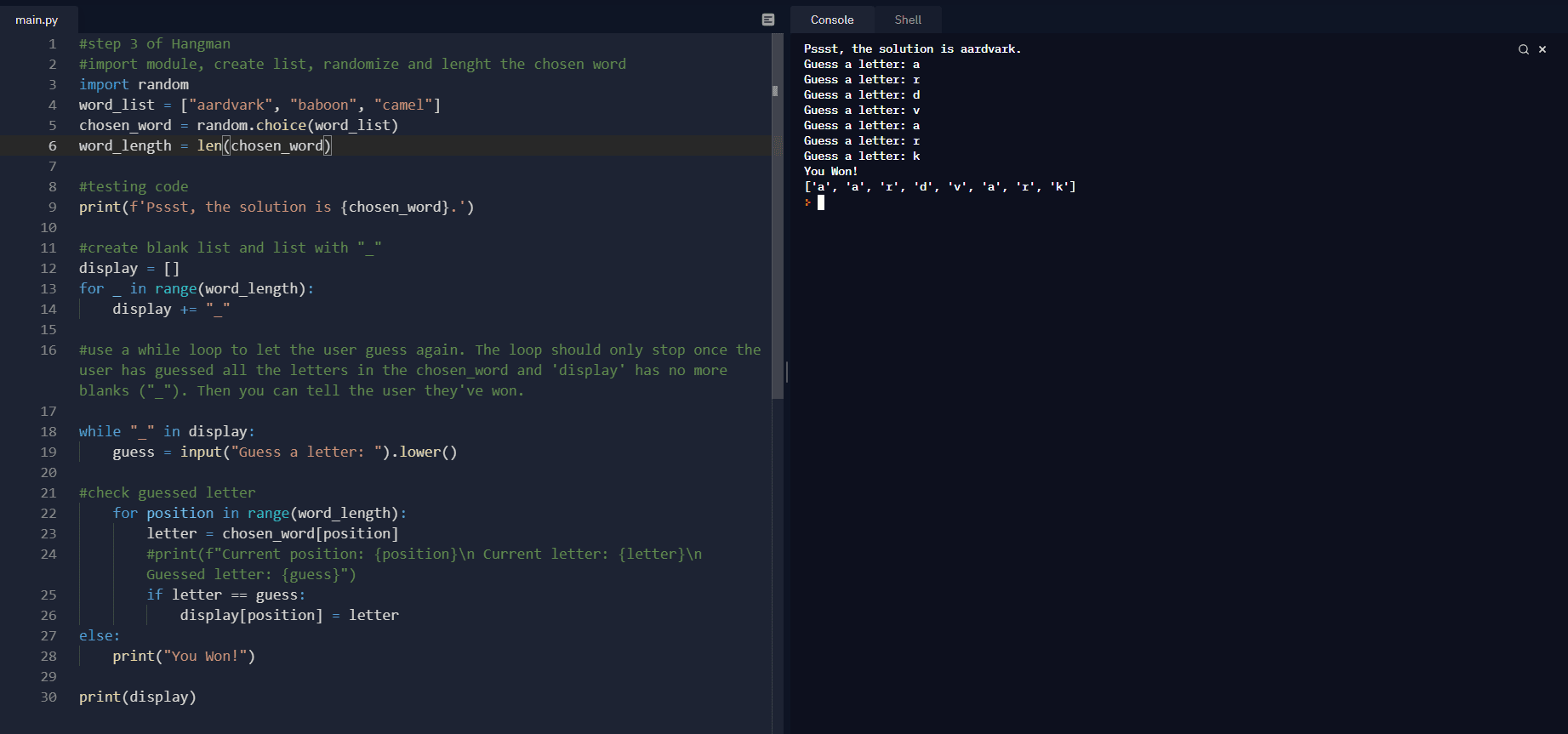This screenshot has width=1568, height=734.
Task: Click the '#testing code' comment
Action: click(134, 186)
